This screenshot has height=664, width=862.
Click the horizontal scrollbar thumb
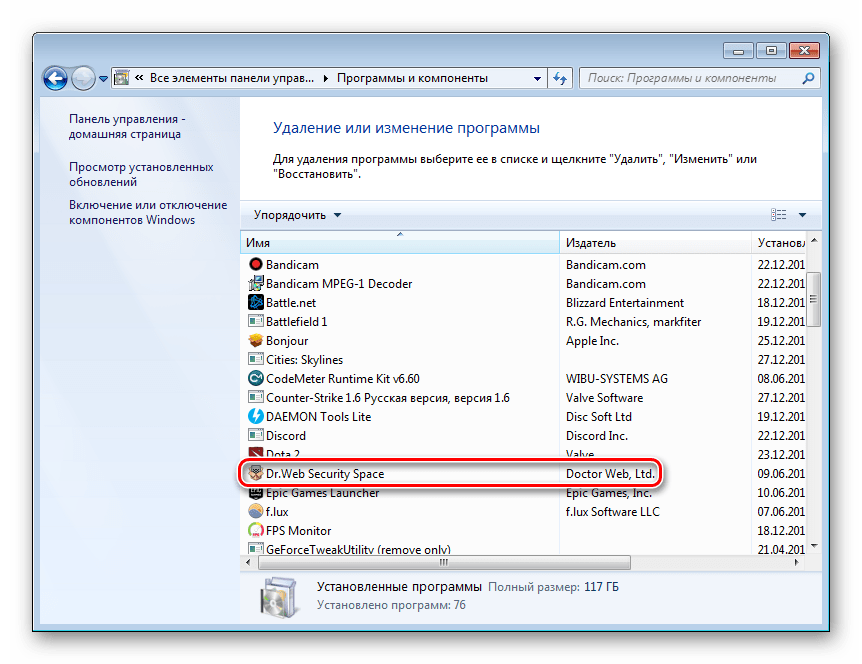point(444,562)
